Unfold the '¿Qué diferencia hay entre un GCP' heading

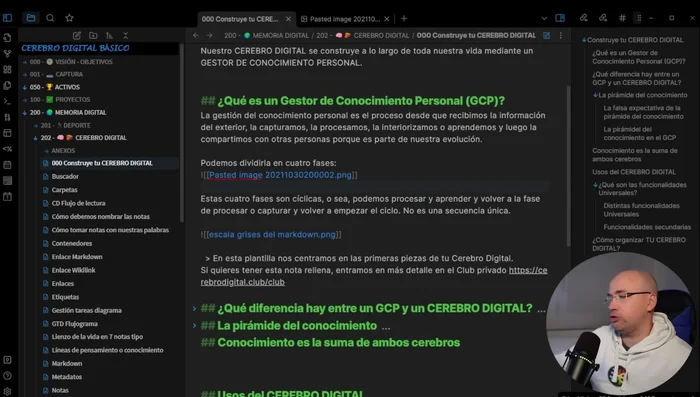(x=195, y=308)
